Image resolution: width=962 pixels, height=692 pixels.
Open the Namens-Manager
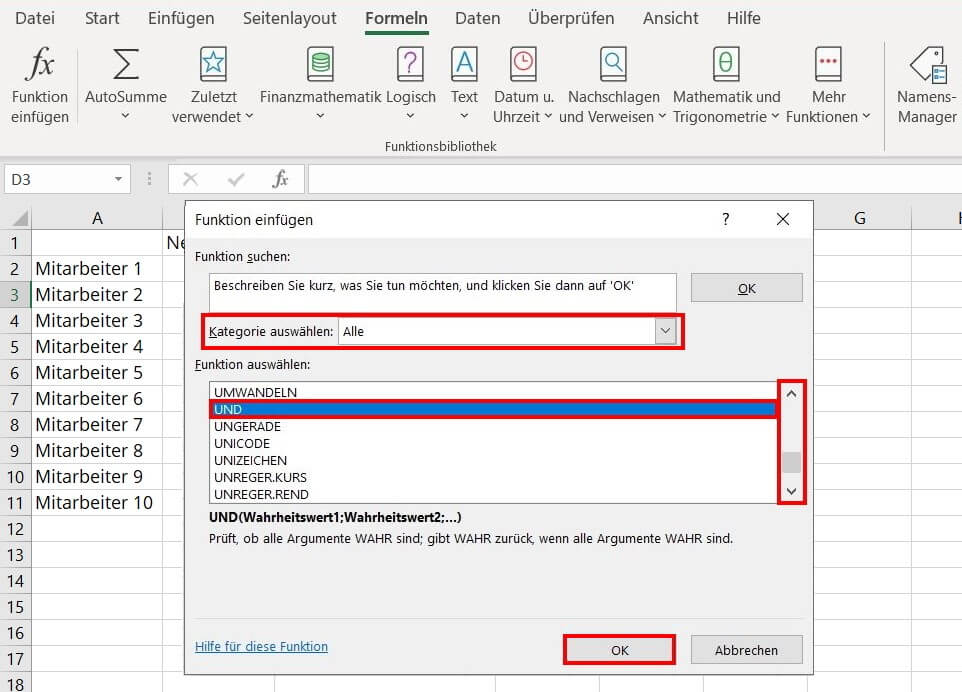927,85
